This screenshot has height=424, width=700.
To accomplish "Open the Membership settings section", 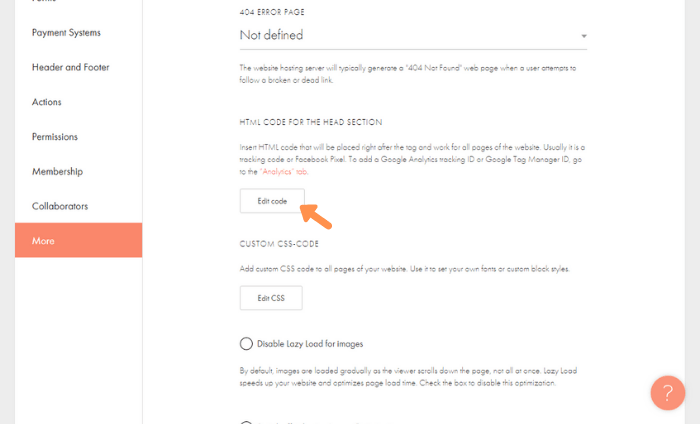I will pyautogui.click(x=57, y=171).
